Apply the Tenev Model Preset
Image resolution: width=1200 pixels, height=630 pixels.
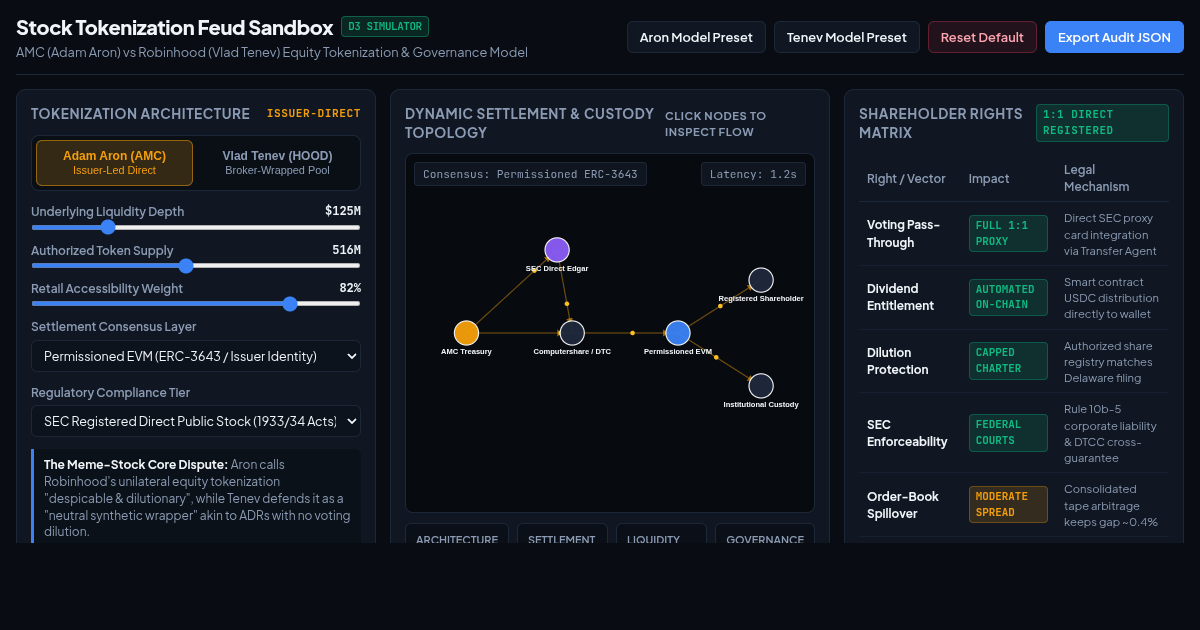click(847, 37)
